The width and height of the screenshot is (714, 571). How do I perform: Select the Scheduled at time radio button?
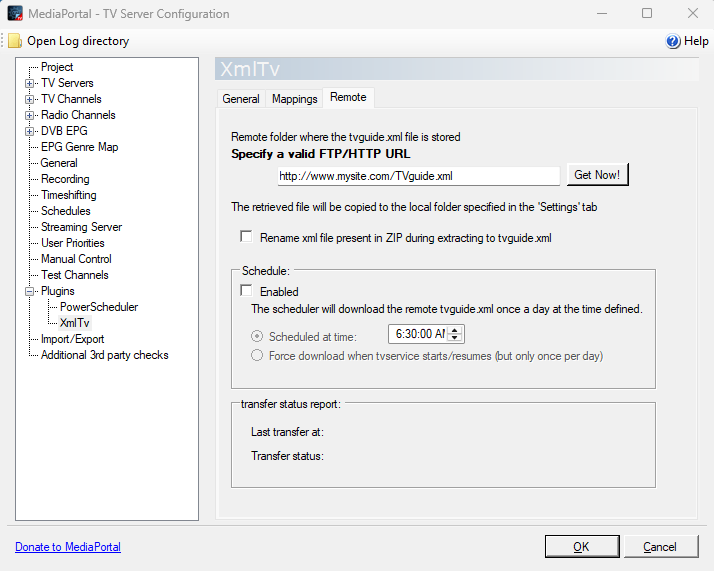click(258, 336)
